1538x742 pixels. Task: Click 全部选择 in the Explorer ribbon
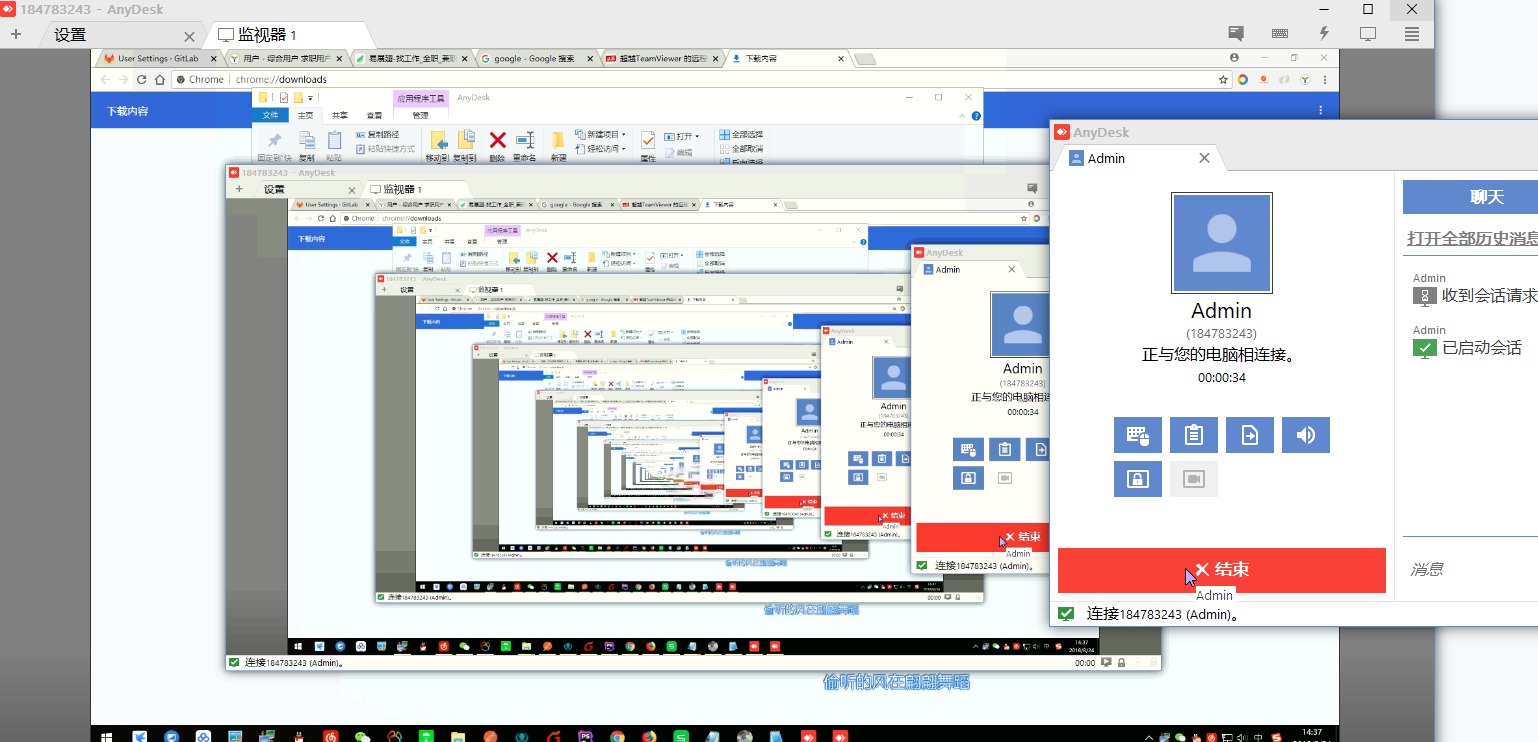[x=740, y=135]
